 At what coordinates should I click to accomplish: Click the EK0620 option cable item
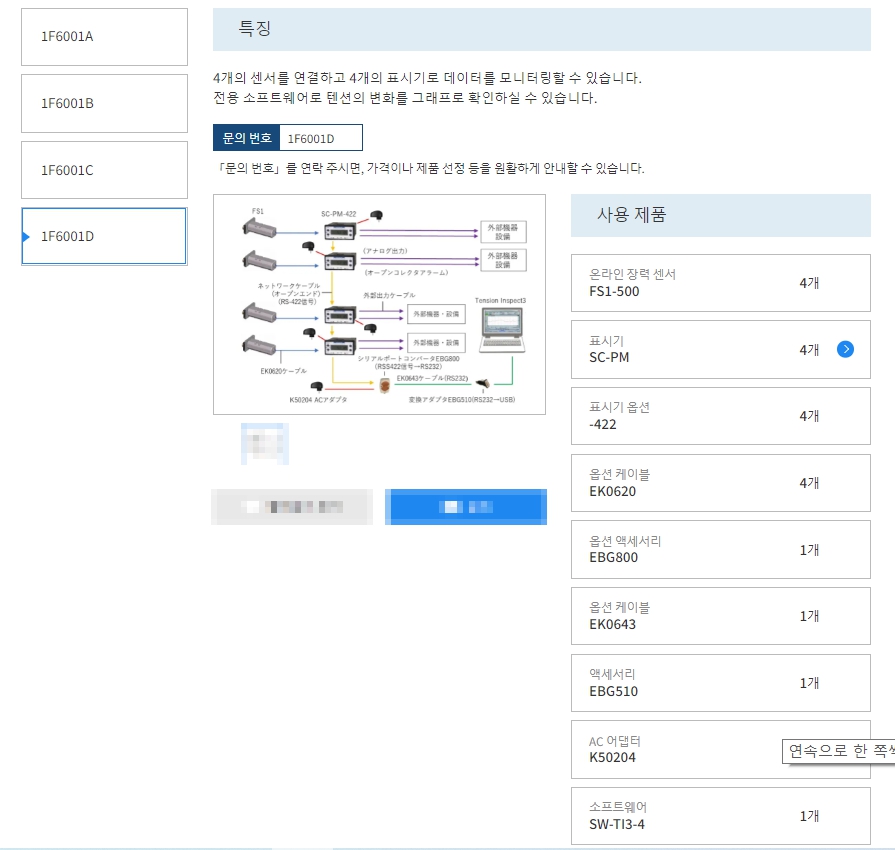(x=720, y=483)
